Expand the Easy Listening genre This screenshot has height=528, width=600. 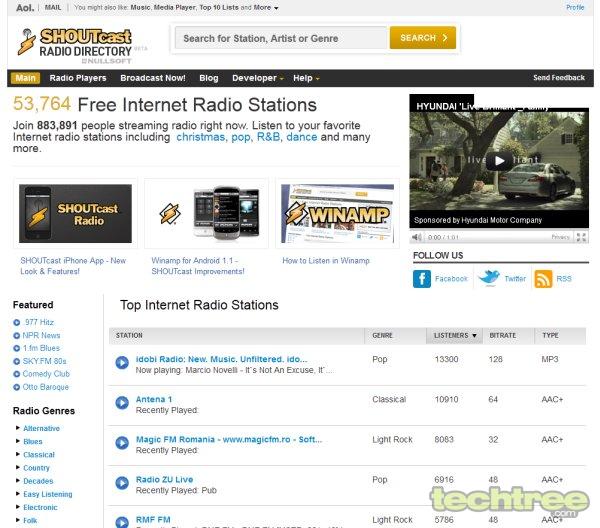coord(18,494)
